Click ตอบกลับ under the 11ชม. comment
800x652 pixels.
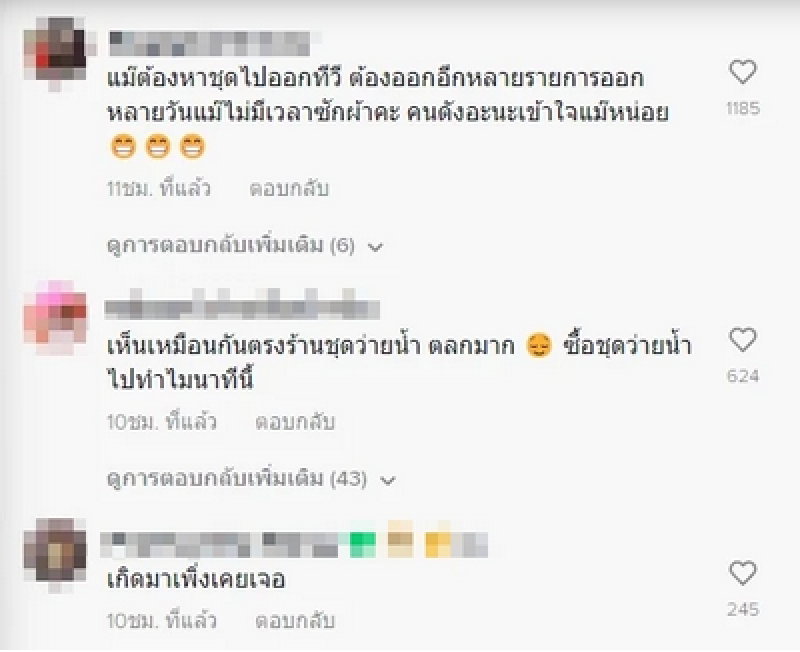tap(289, 189)
